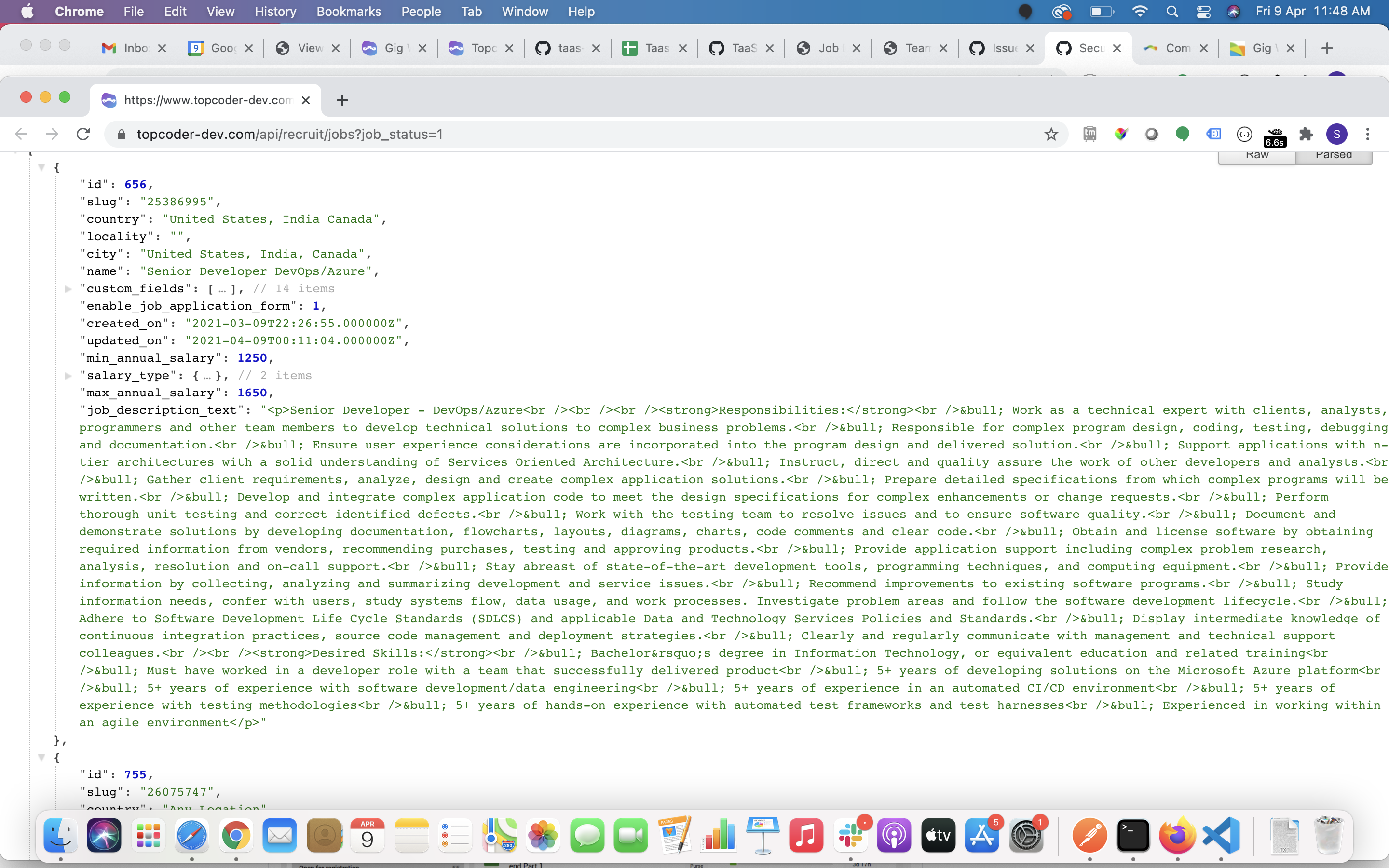The width and height of the screenshot is (1389, 868).
Task: Collapse the job object with id 755
Action: [x=41, y=757]
